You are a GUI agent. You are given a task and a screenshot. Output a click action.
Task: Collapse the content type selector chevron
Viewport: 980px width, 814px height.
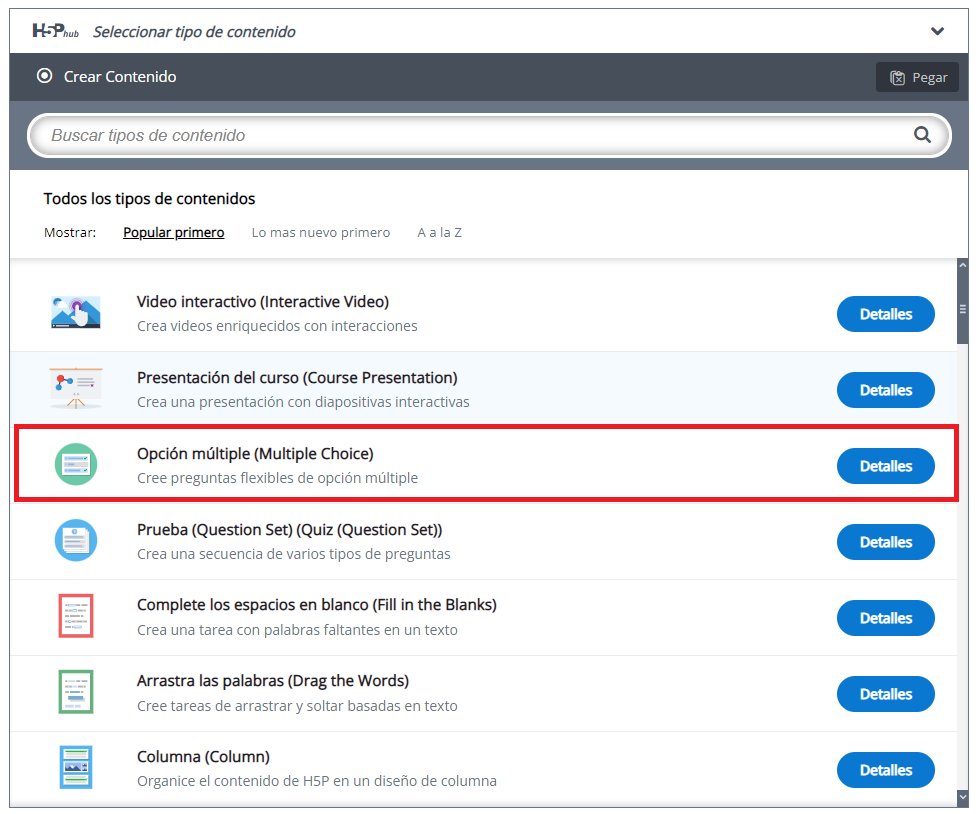937,31
